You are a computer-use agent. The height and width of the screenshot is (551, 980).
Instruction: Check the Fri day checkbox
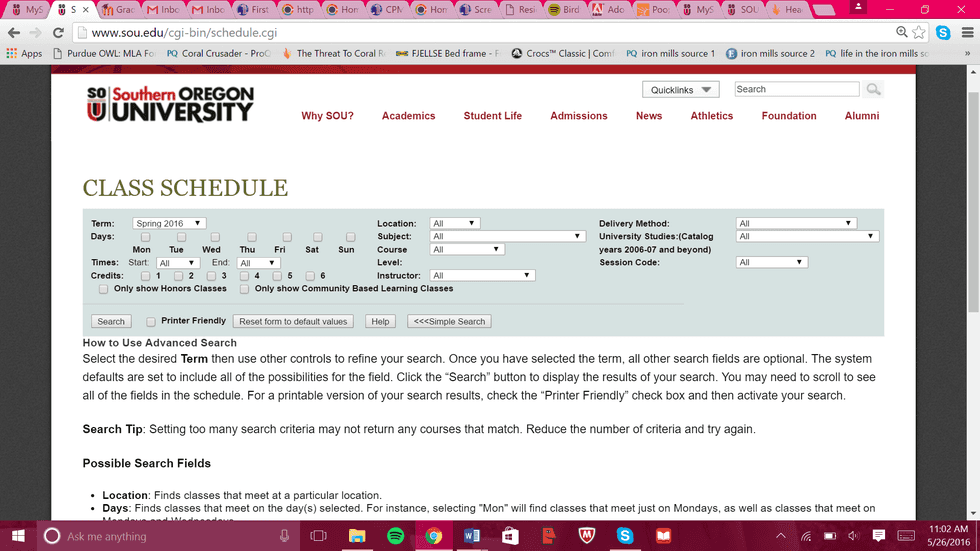[x=287, y=237]
